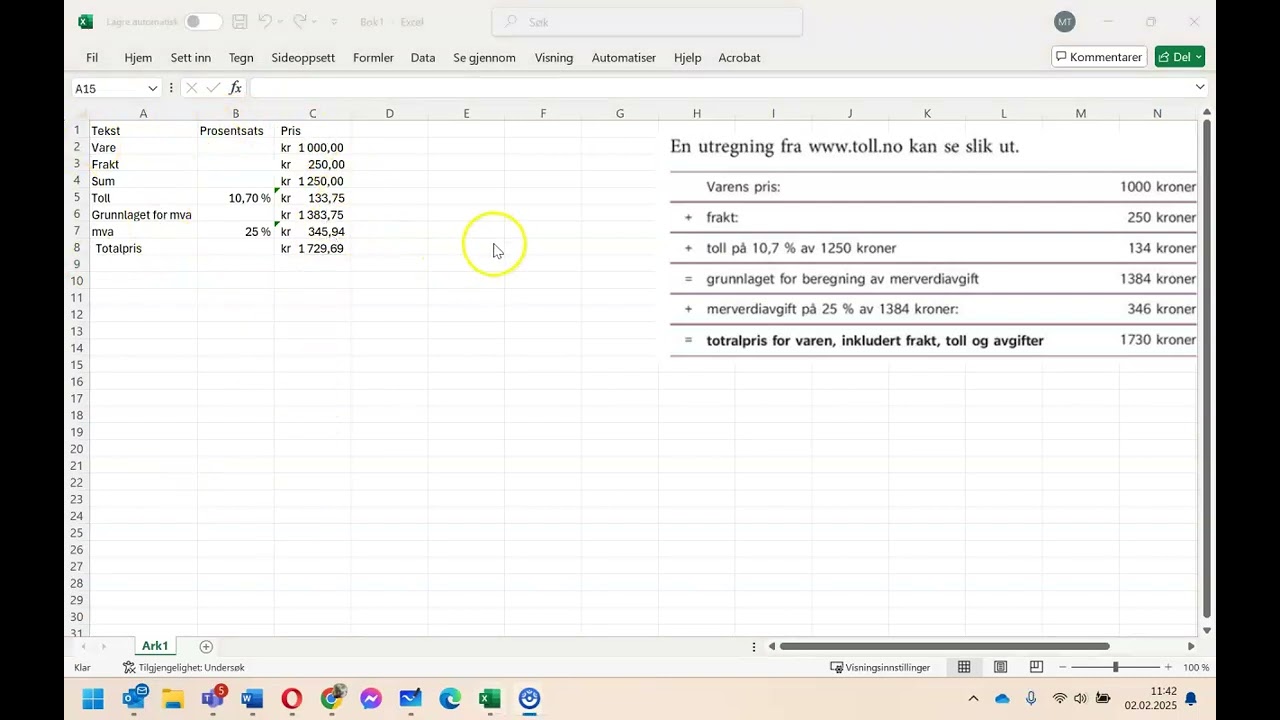This screenshot has width=1280, height=720.
Task: Add a new sheet with plus icon
Action: [x=206, y=647]
